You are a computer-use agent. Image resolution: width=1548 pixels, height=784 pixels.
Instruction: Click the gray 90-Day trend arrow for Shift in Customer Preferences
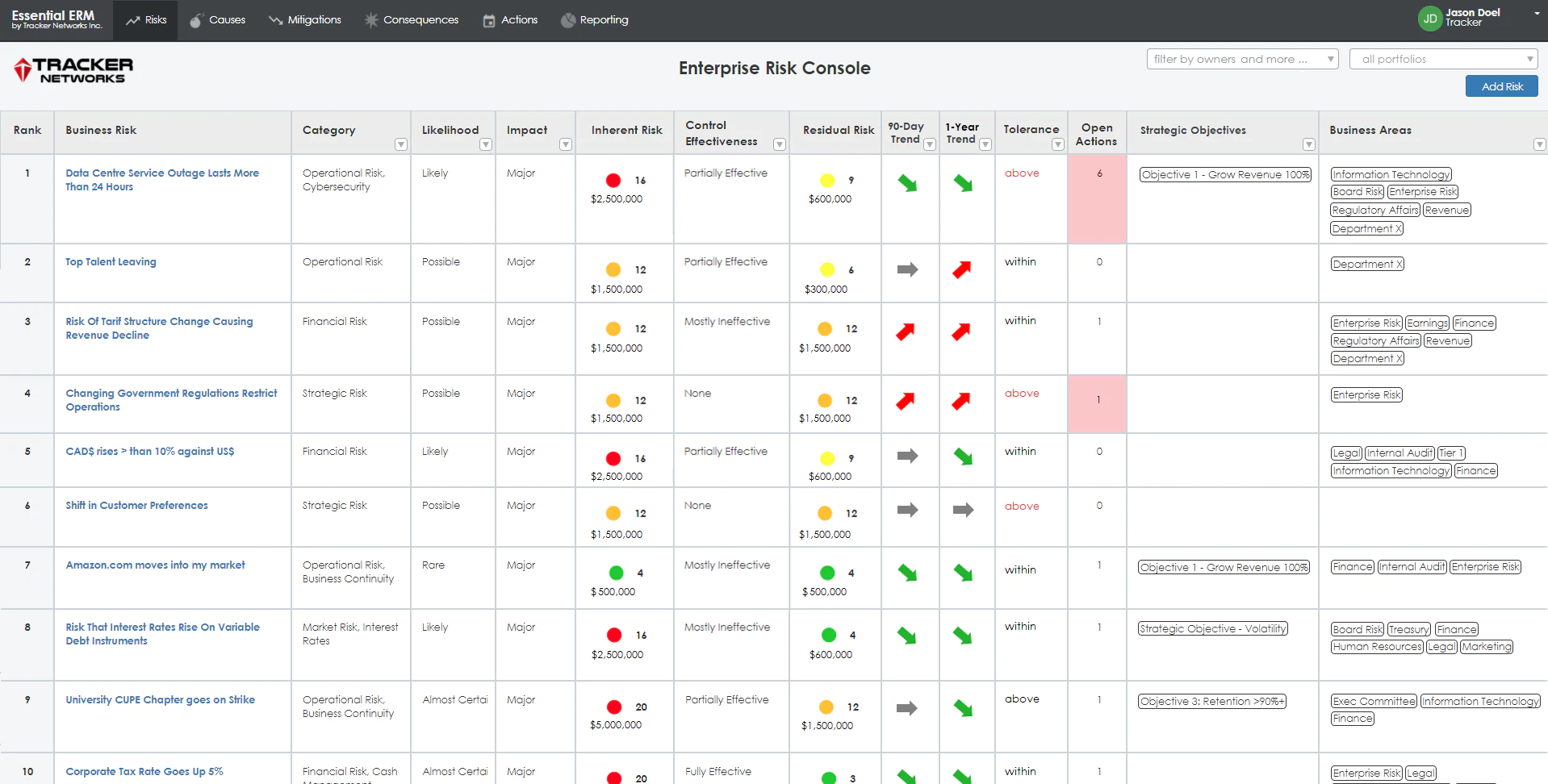click(908, 510)
